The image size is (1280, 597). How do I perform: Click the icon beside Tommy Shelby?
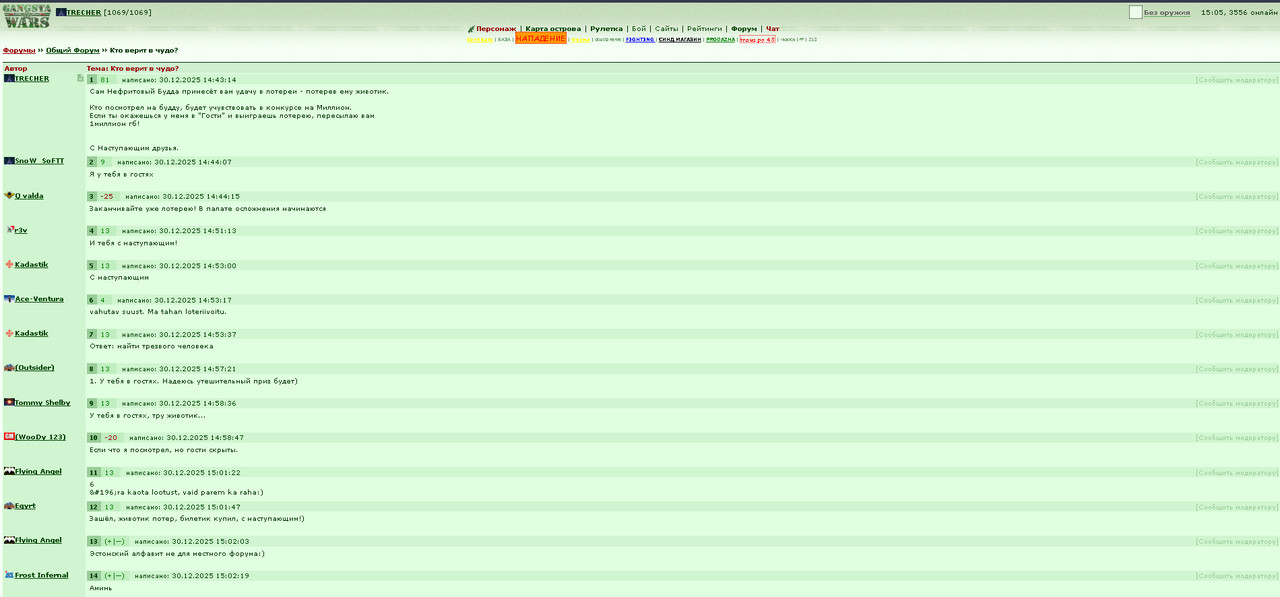[9, 402]
